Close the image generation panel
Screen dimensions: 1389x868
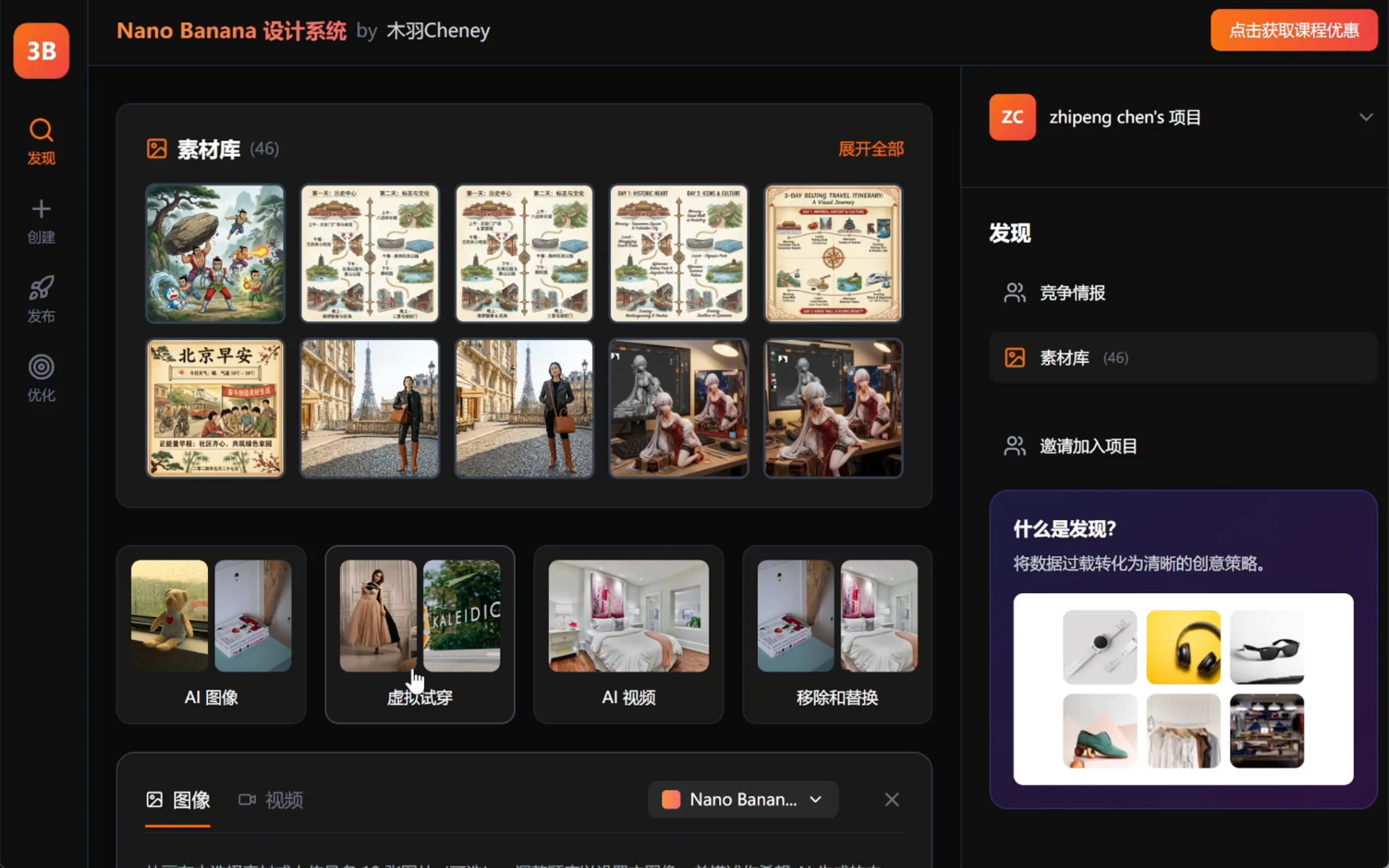click(891, 799)
